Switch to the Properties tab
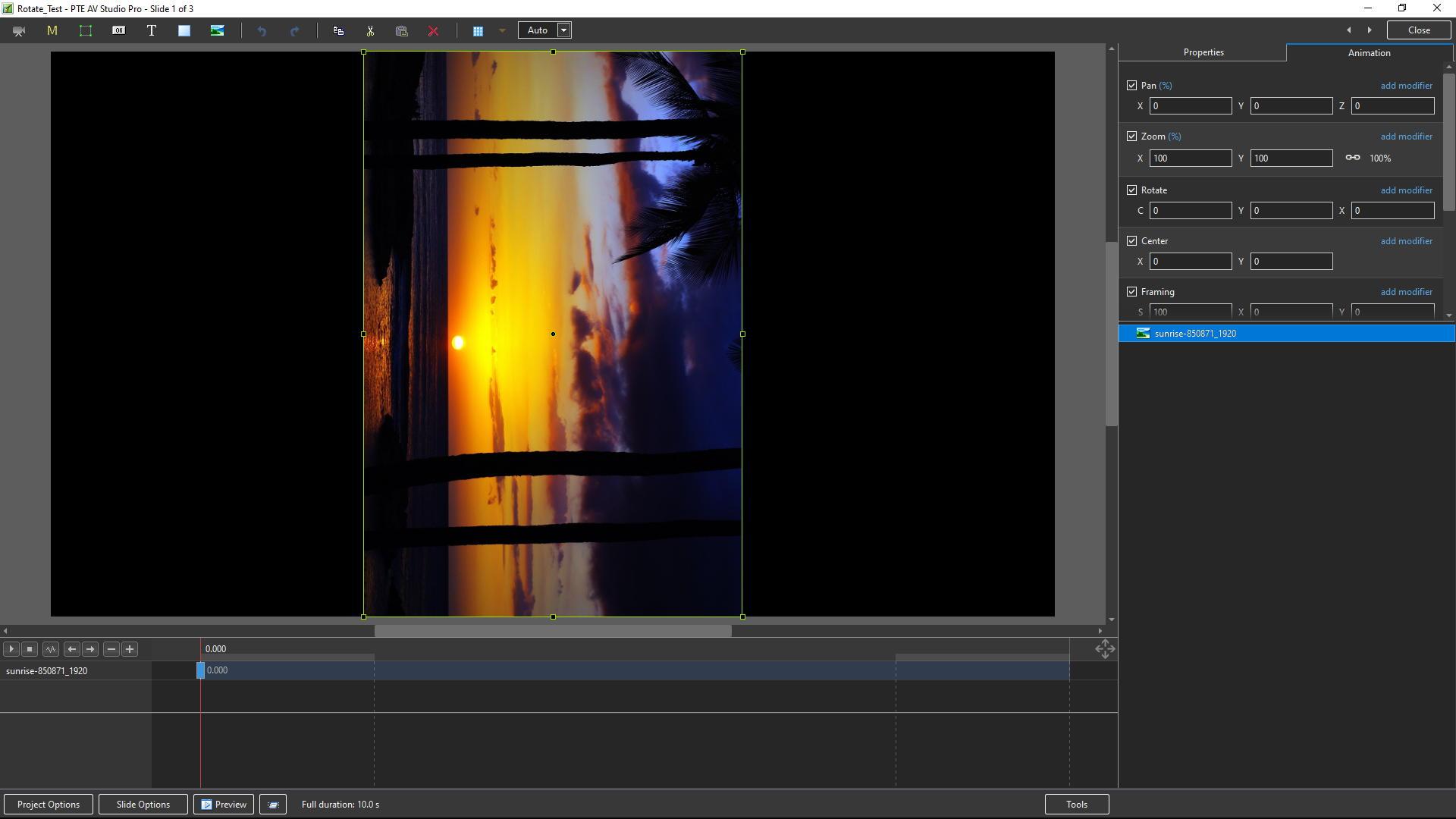This screenshot has width=1456, height=819. tap(1203, 52)
